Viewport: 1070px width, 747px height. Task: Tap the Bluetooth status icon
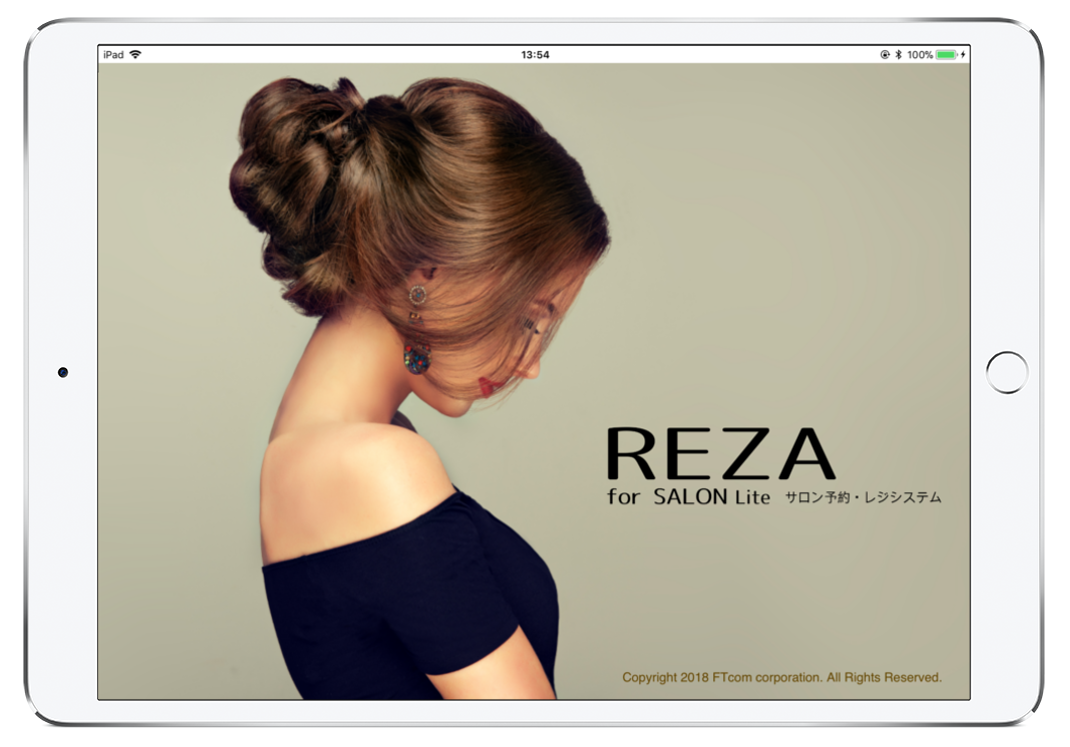[x=898, y=55]
